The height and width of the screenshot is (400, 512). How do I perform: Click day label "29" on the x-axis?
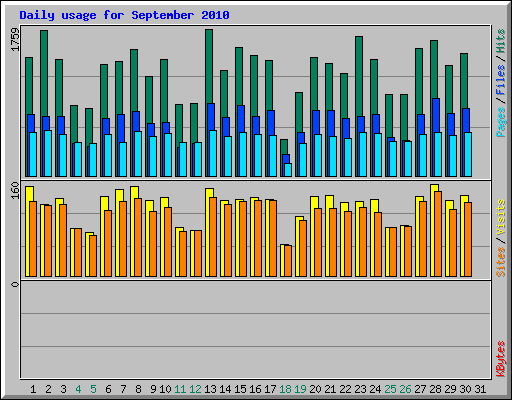(x=450, y=389)
